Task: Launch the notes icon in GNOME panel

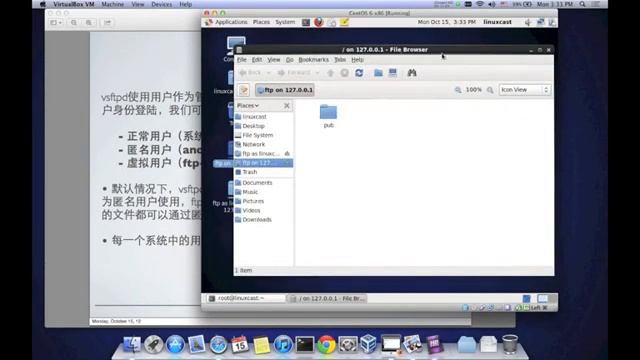Action: coord(344,22)
